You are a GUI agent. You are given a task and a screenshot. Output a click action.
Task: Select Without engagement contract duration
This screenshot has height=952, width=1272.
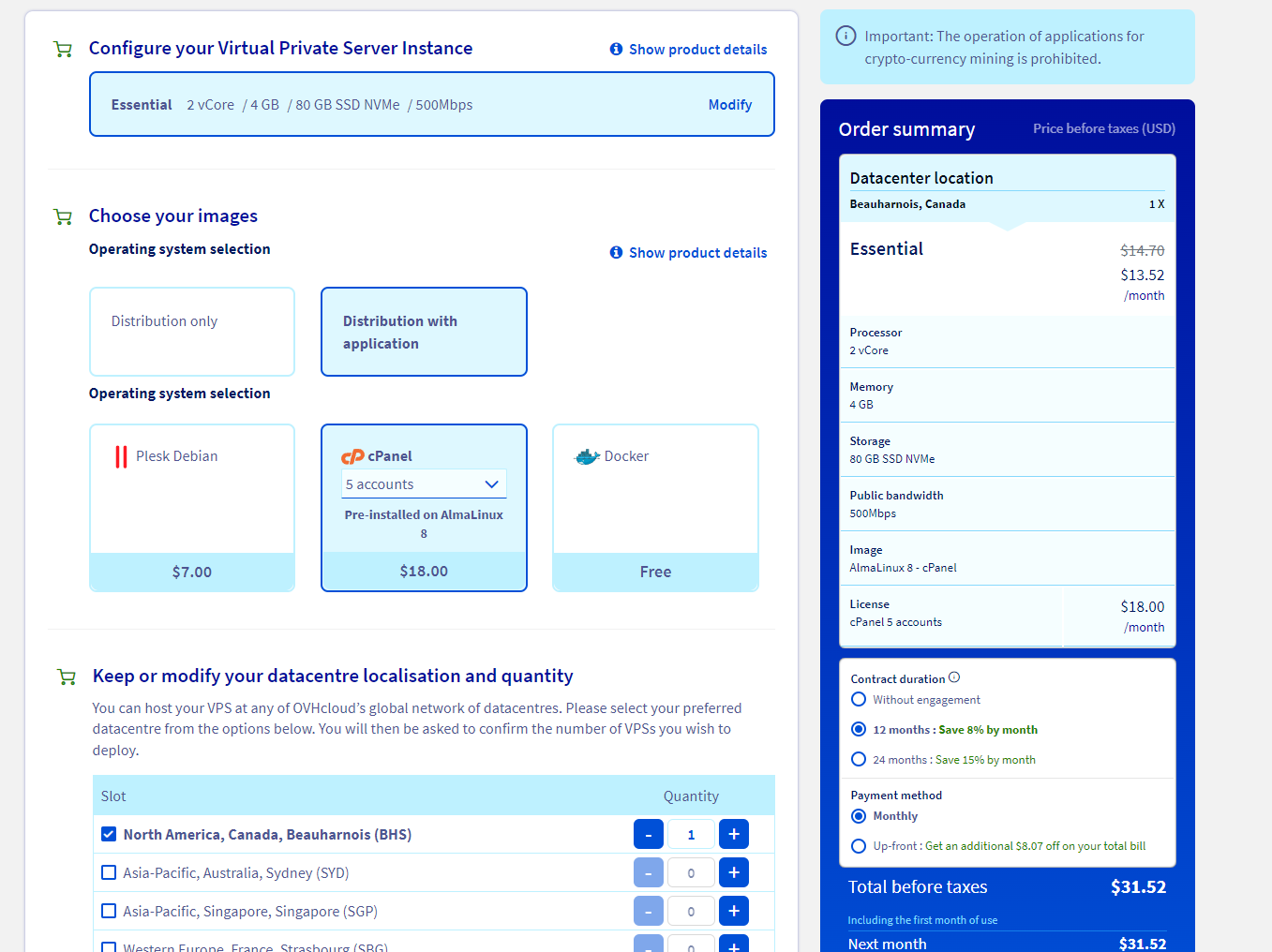[x=859, y=699]
